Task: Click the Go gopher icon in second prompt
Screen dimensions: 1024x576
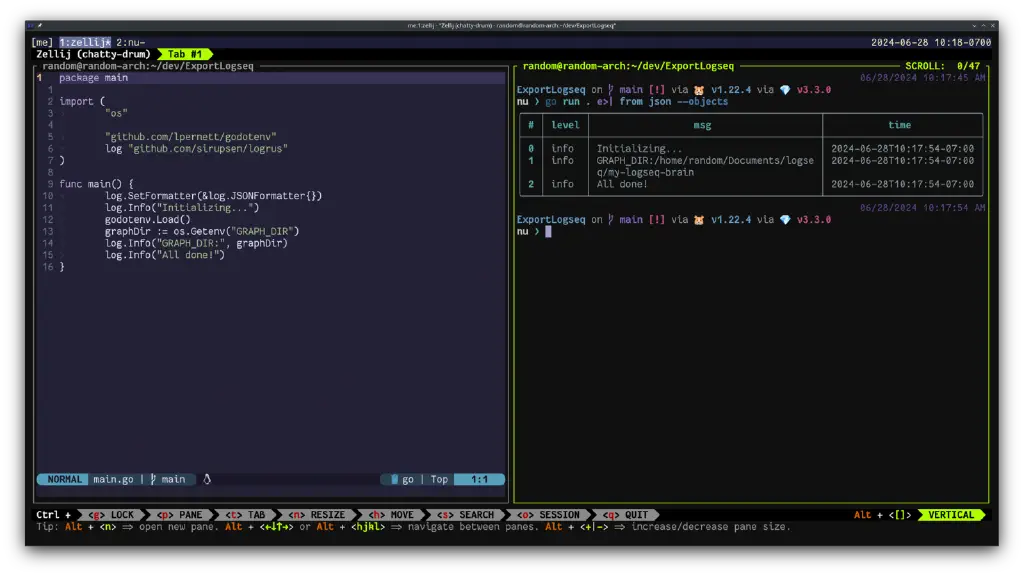Action: [x=699, y=220]
